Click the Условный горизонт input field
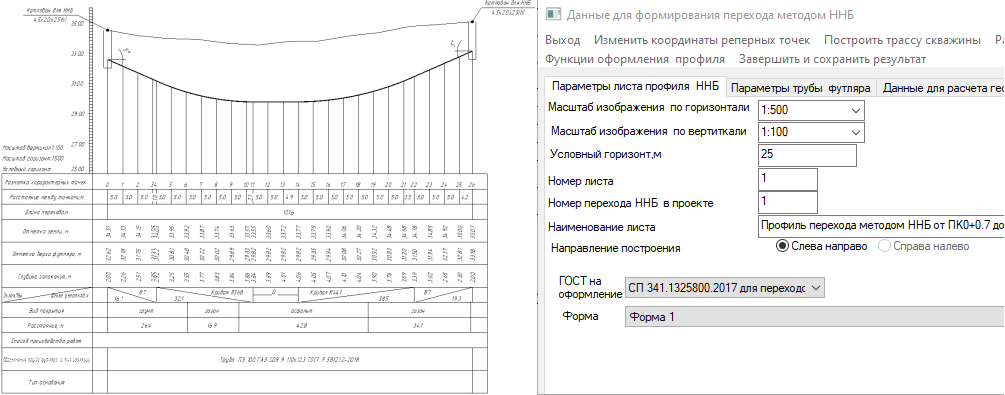Screen dimensions: 1005x395 tap(807, 155)
